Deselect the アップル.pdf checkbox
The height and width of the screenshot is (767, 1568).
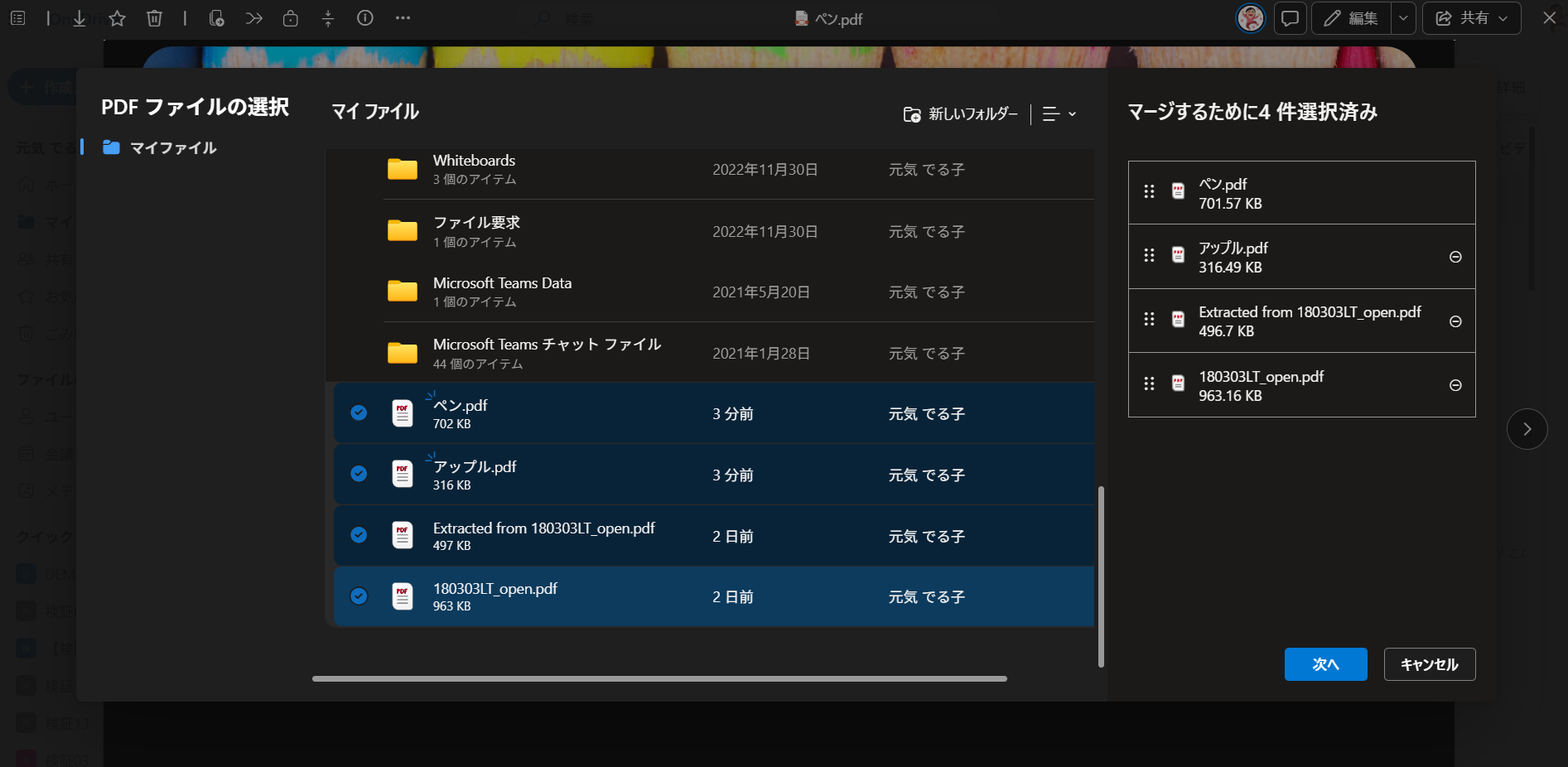[359, 474]
